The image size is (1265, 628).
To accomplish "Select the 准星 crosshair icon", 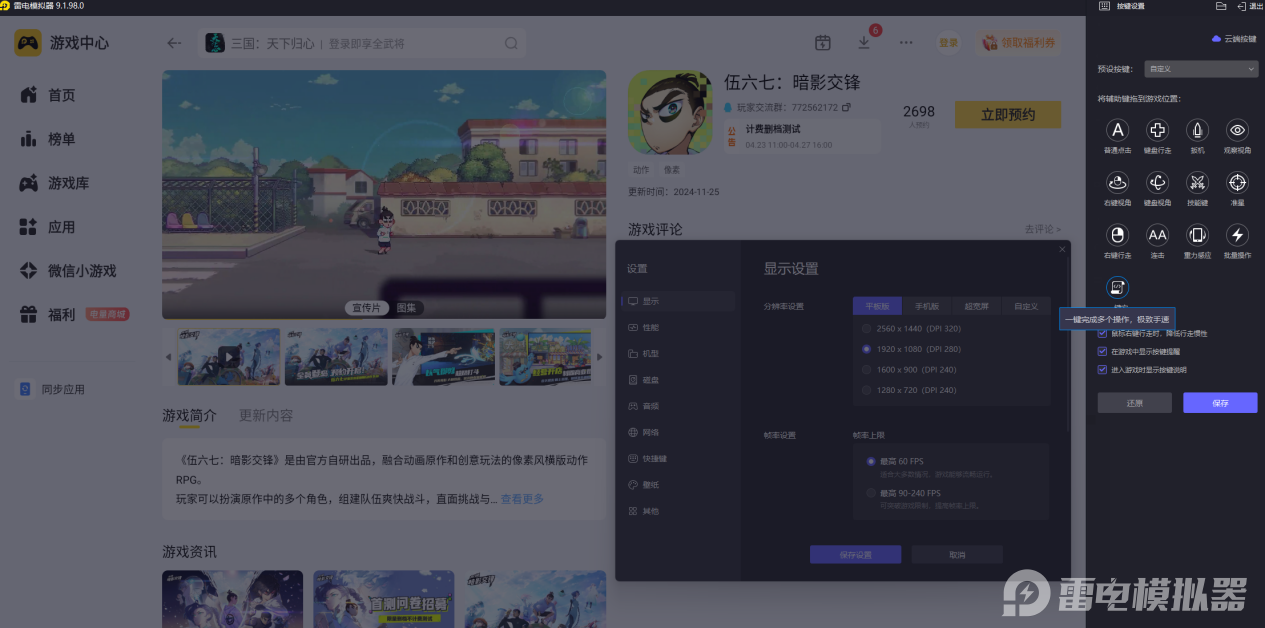I will click(x=1238, y=182).
